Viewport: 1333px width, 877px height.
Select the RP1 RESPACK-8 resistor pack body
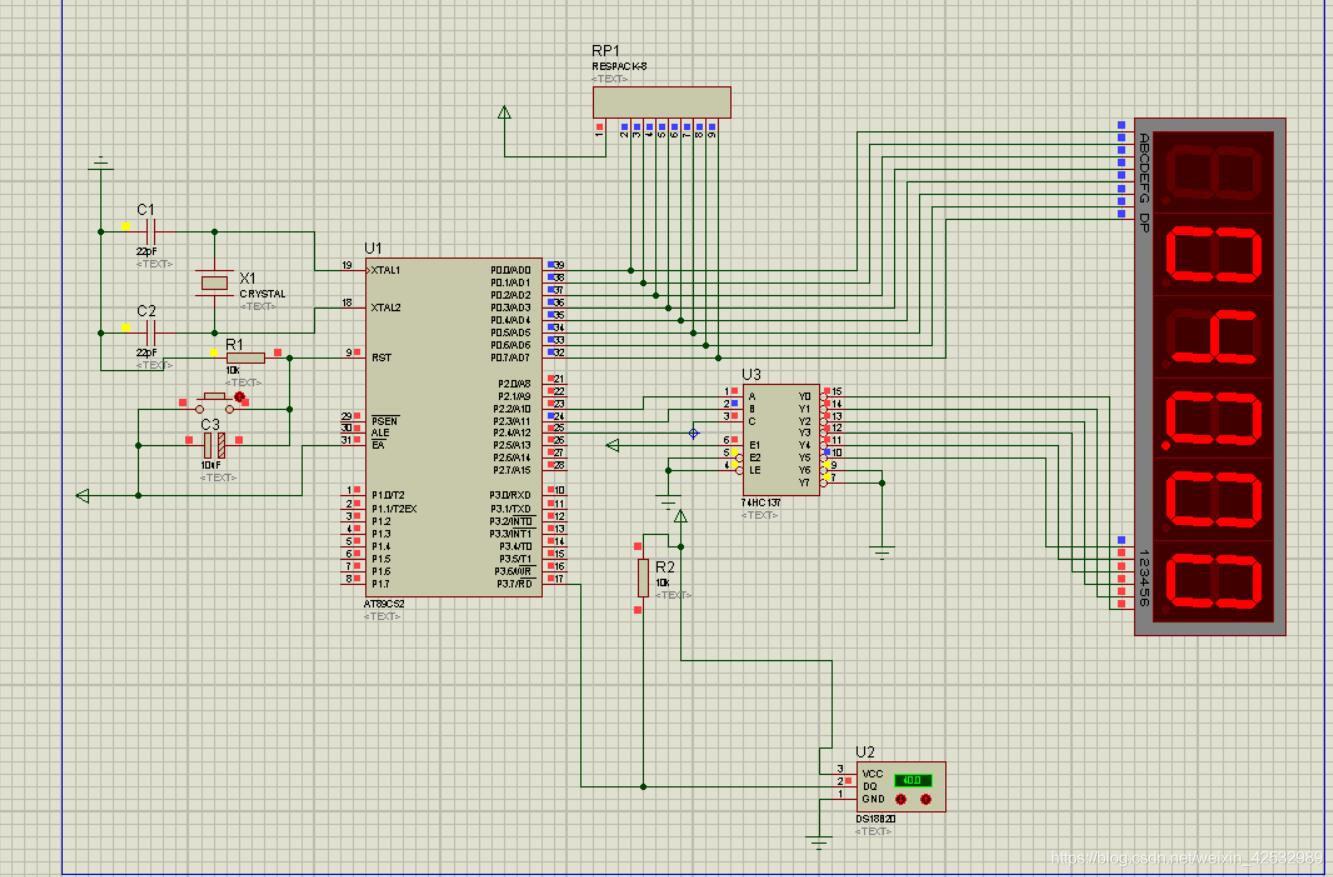(x=661, y=102)
